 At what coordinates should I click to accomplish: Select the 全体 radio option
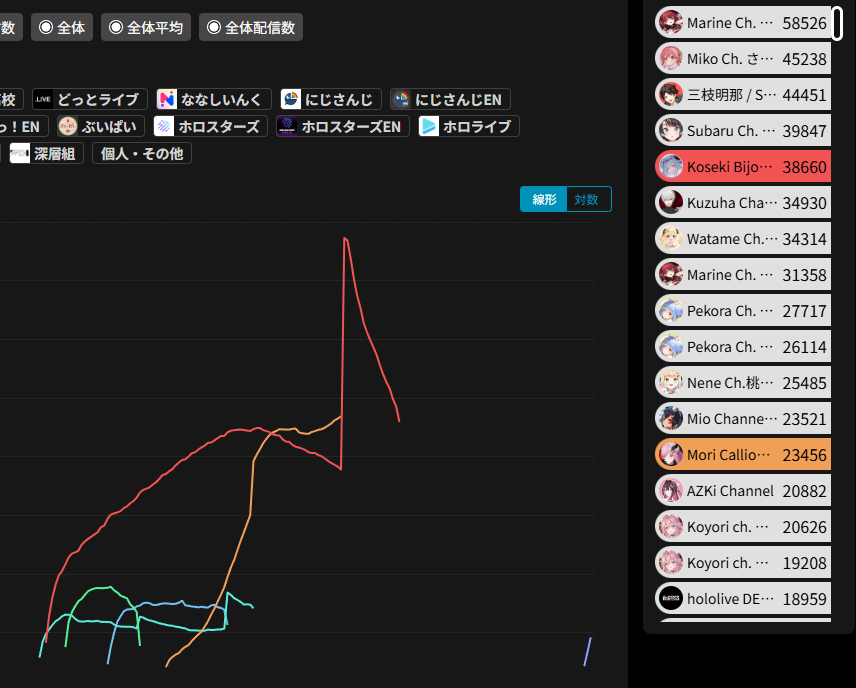click(x=62, y=27)
